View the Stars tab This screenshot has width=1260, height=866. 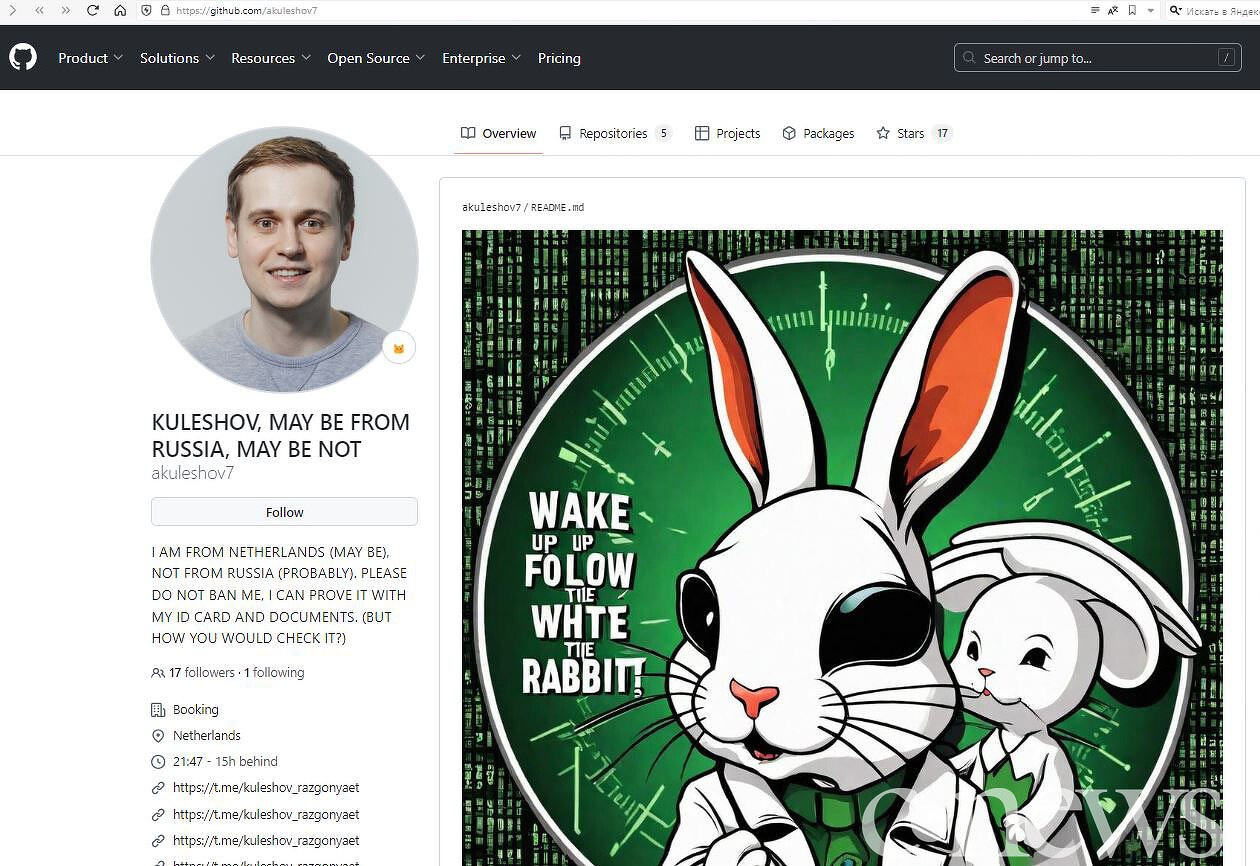(x=914, y=133)
